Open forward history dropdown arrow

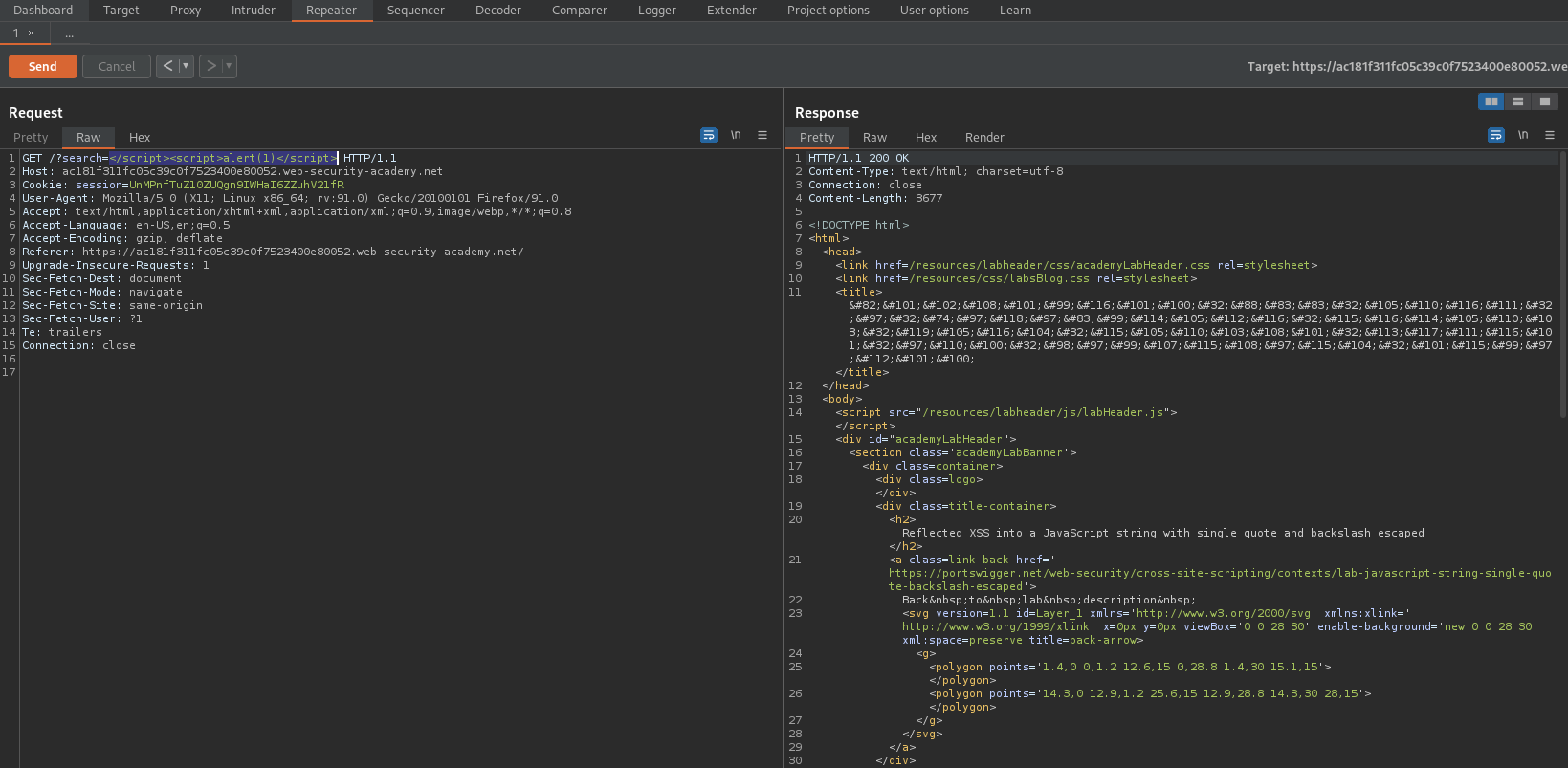[229, 66]
